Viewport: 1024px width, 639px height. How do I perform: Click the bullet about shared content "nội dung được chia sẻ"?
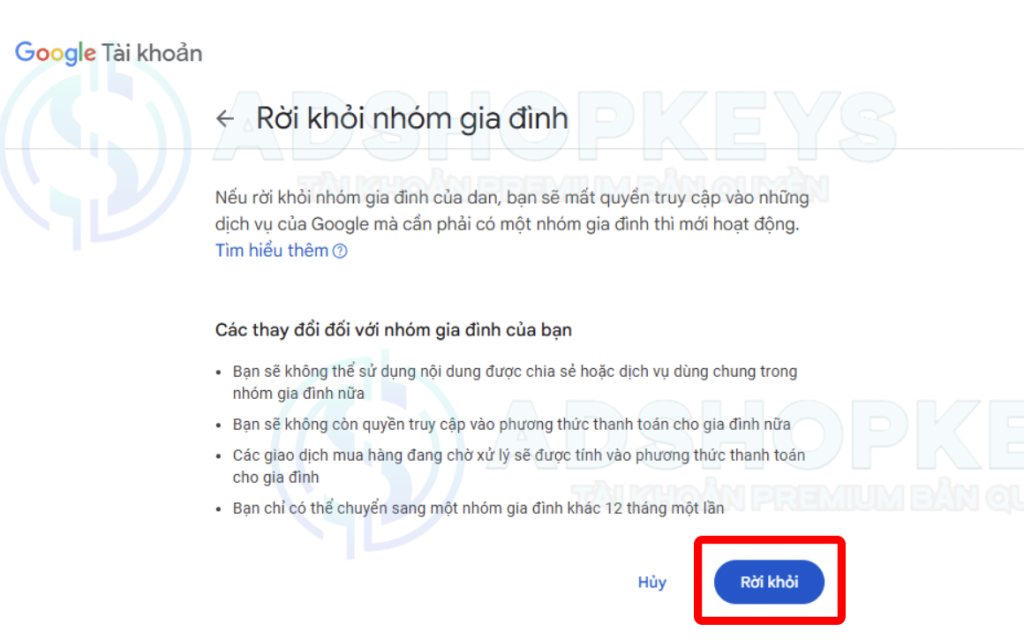(515, 382)
